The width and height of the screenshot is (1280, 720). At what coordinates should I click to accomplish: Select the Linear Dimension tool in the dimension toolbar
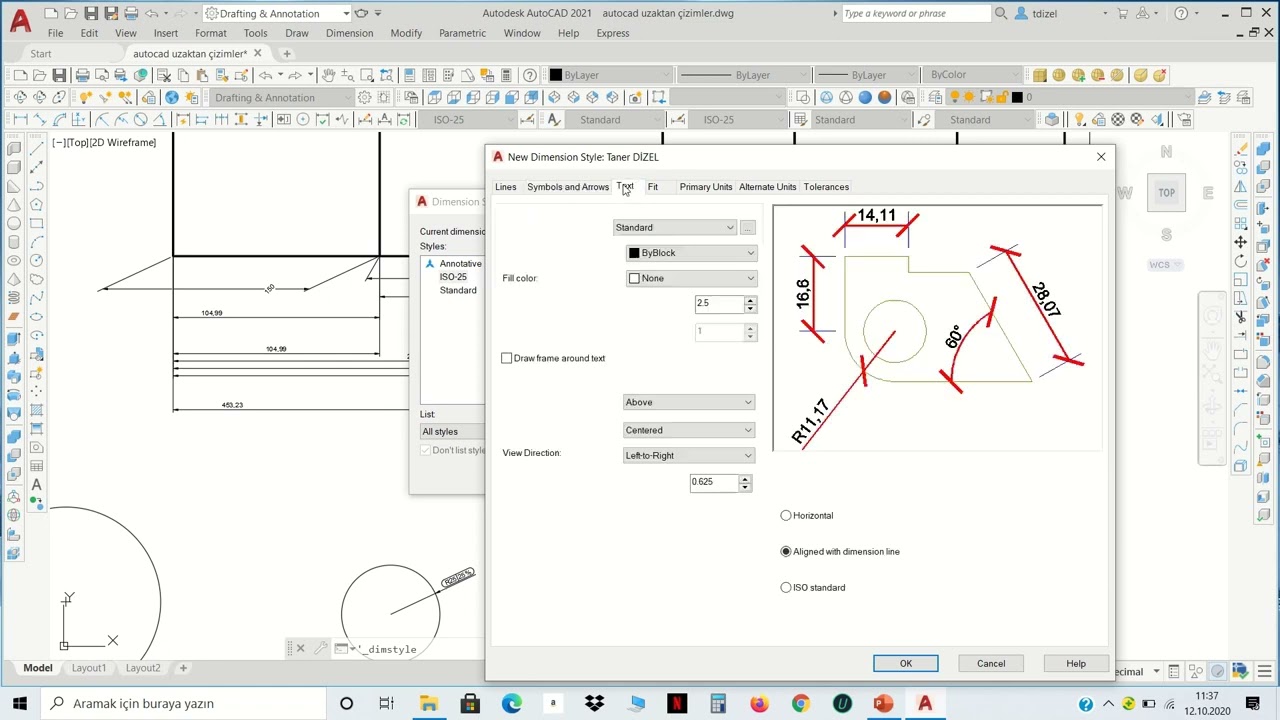pos(20,119)
